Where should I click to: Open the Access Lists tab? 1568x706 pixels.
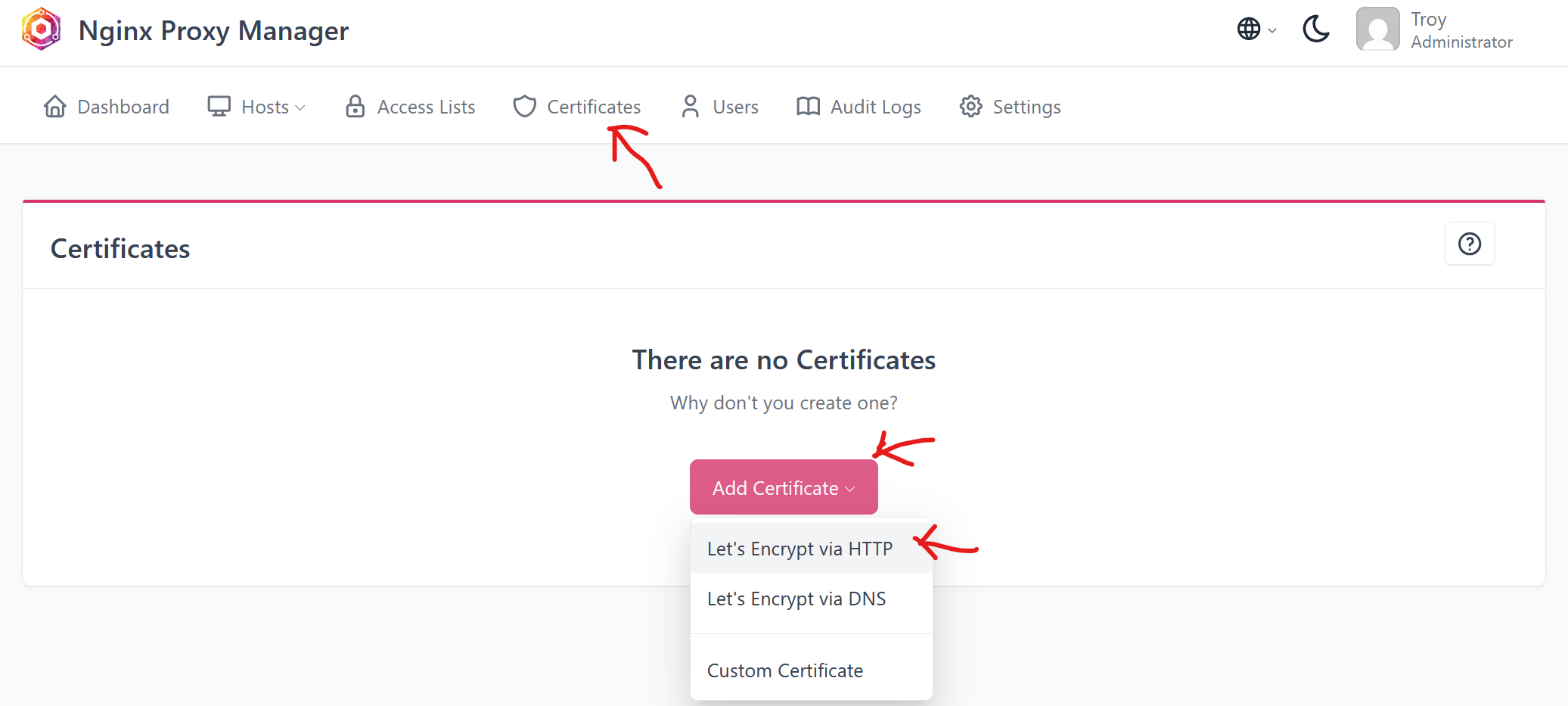click(x=410, y=107)
